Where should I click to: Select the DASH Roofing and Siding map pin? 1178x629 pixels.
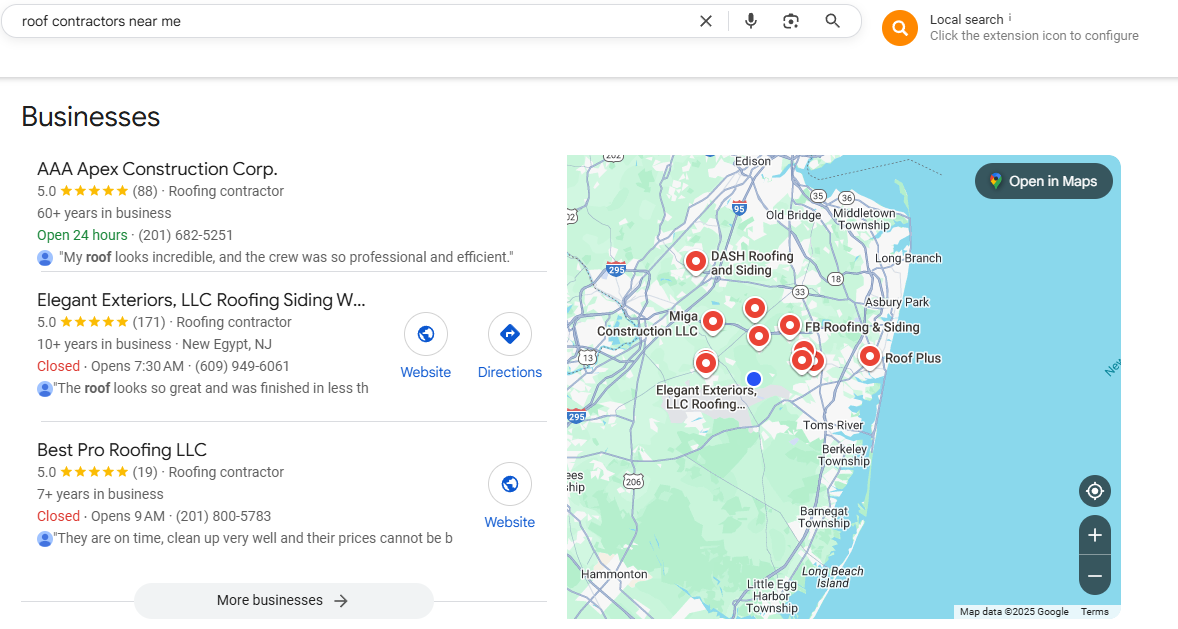click(x=696, y=262)
